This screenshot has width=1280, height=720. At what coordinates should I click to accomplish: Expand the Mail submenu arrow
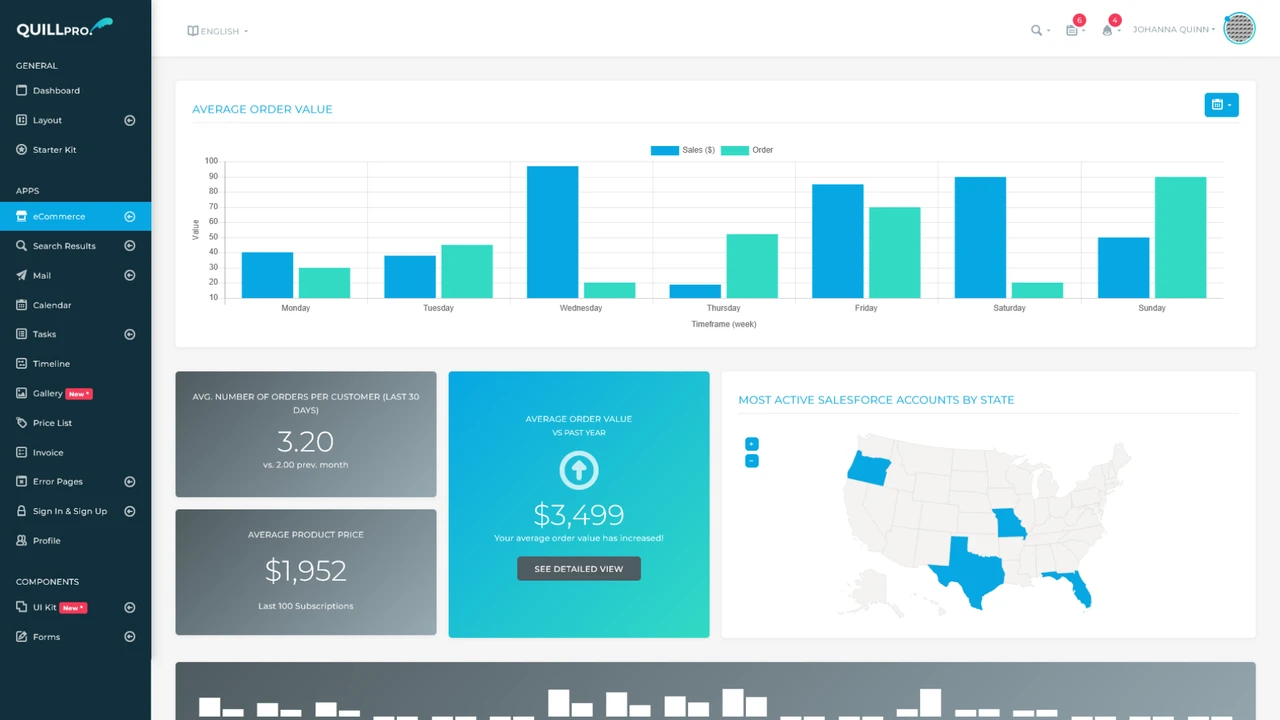pos(129,275)
